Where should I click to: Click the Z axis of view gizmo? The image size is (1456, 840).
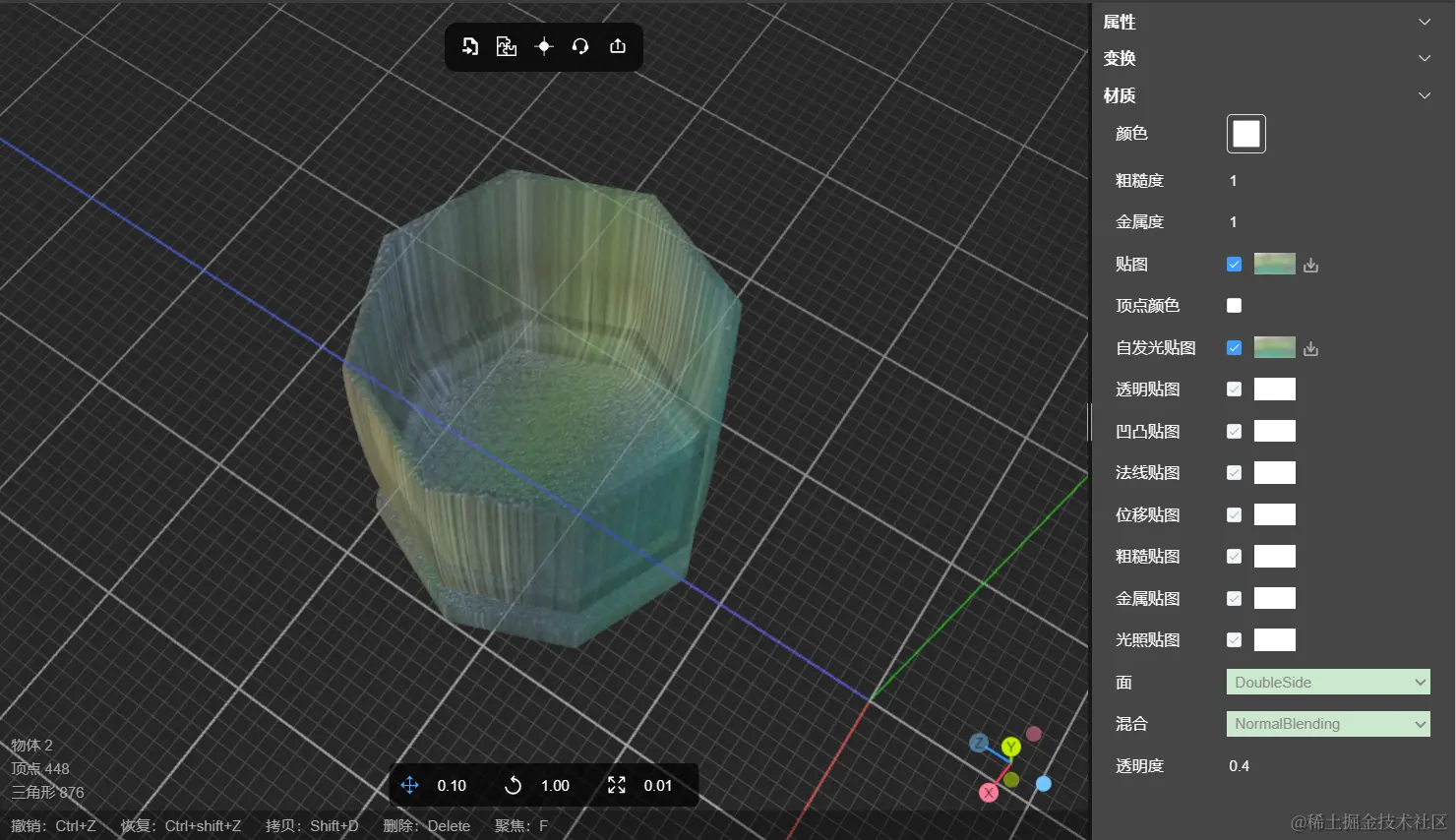click(x=978, y=743)
